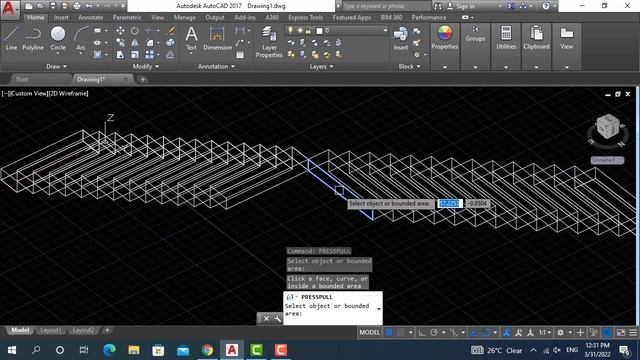640x360 pixels.
Task: Switch to the Annotate ribbon tab
Action: pos(91,18)
